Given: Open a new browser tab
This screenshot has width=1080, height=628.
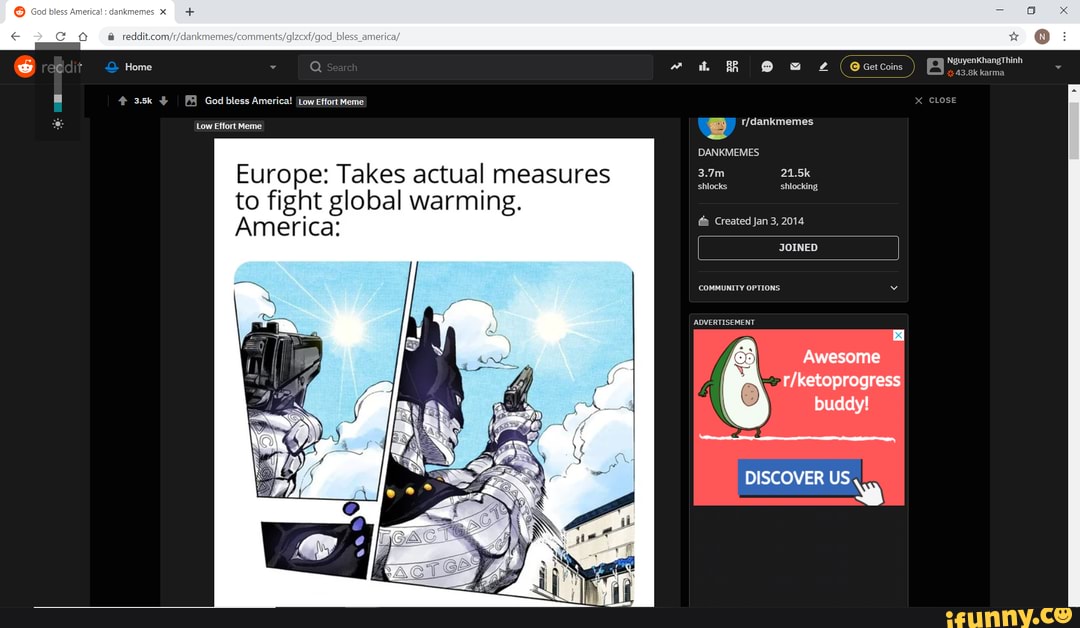Looking at the screenshot, I should pos(189,12).
